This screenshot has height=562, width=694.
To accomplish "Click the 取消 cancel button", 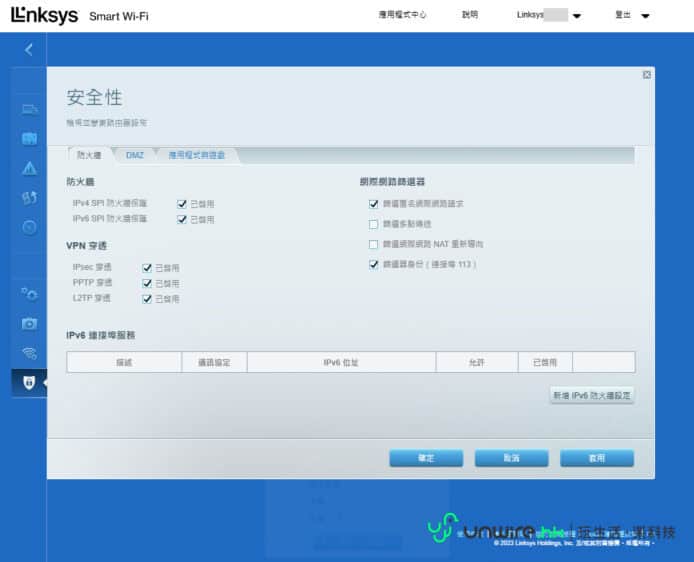I will click(511, 457).
